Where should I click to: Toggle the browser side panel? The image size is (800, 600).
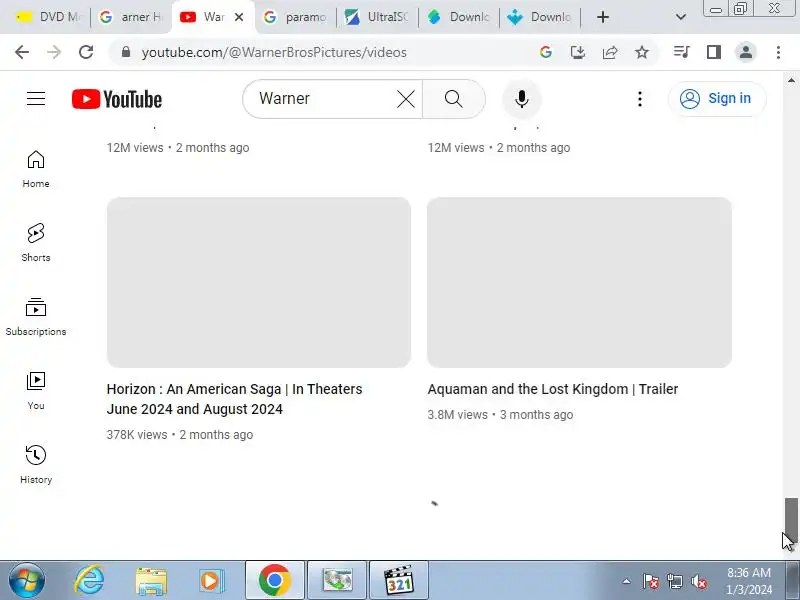click(714, 52)
